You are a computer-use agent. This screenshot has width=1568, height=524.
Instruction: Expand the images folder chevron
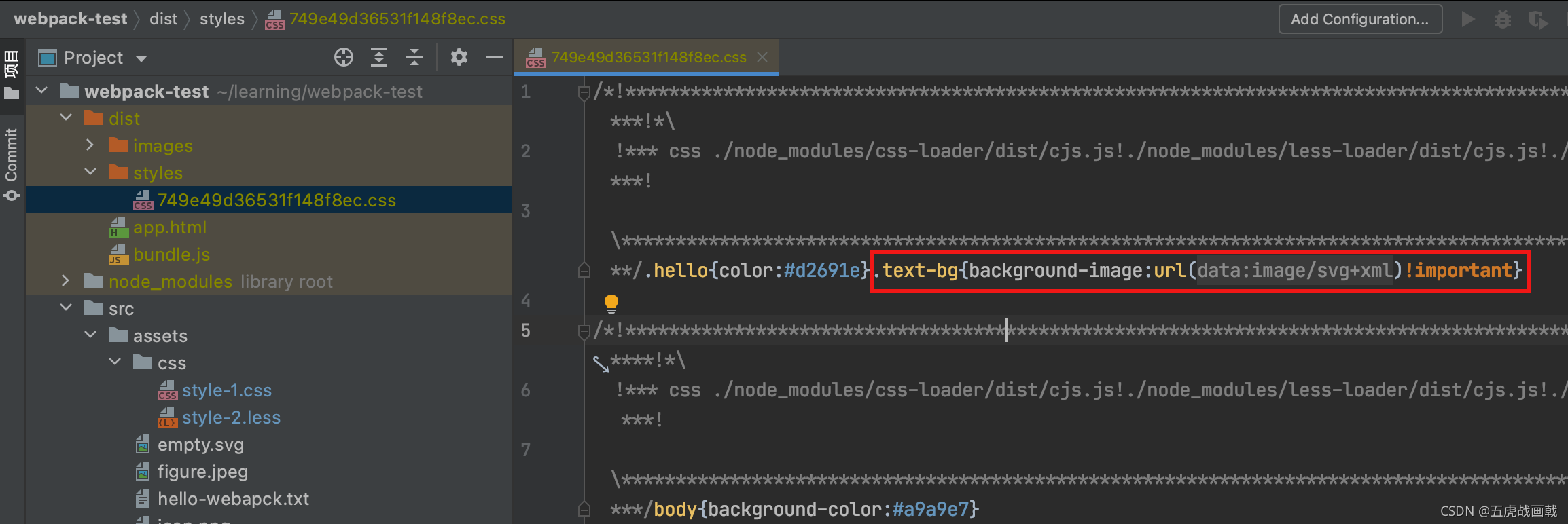pos(90,145)
